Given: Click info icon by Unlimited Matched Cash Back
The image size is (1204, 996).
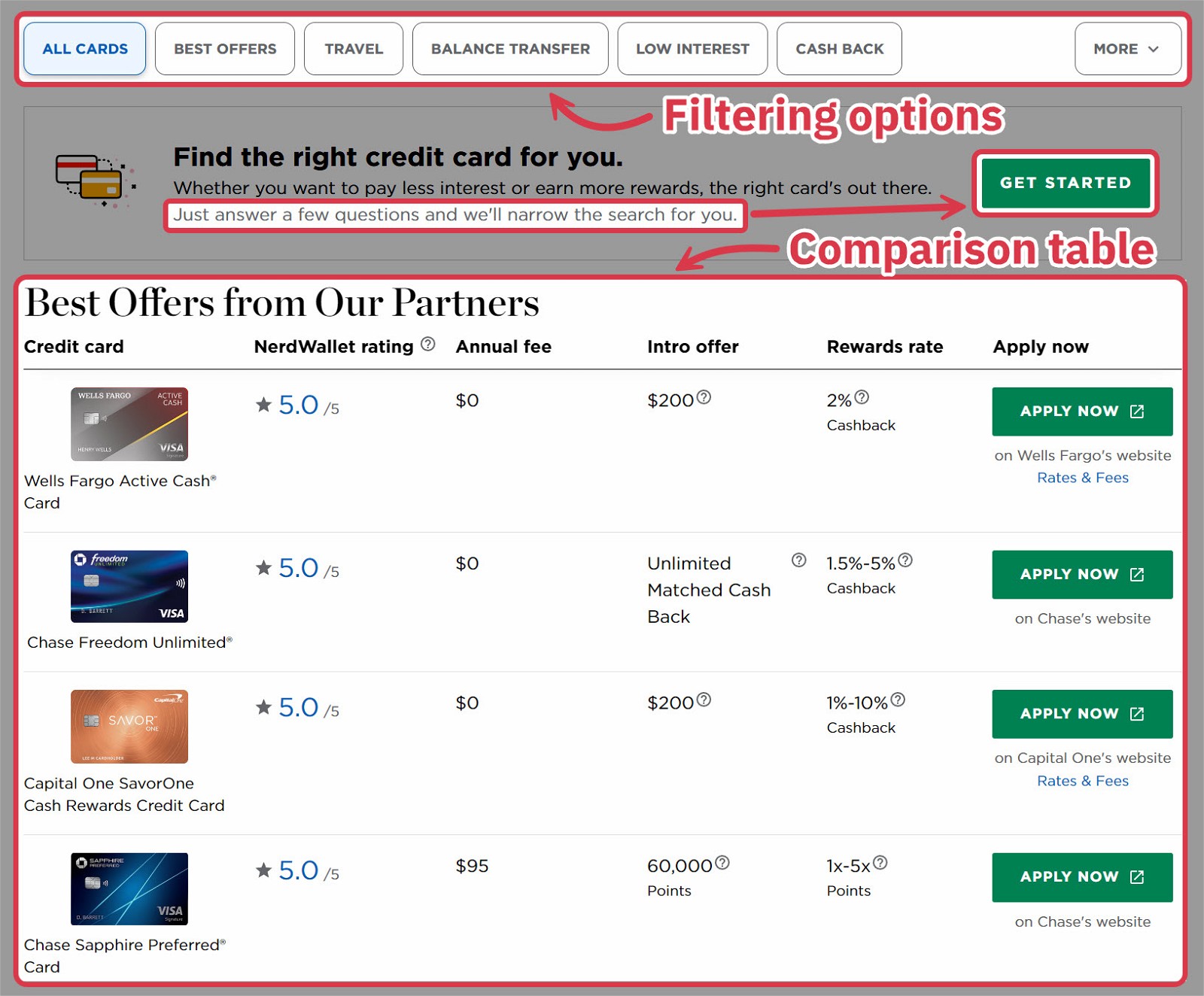Looking at the screenshot, I should (798, 560).
